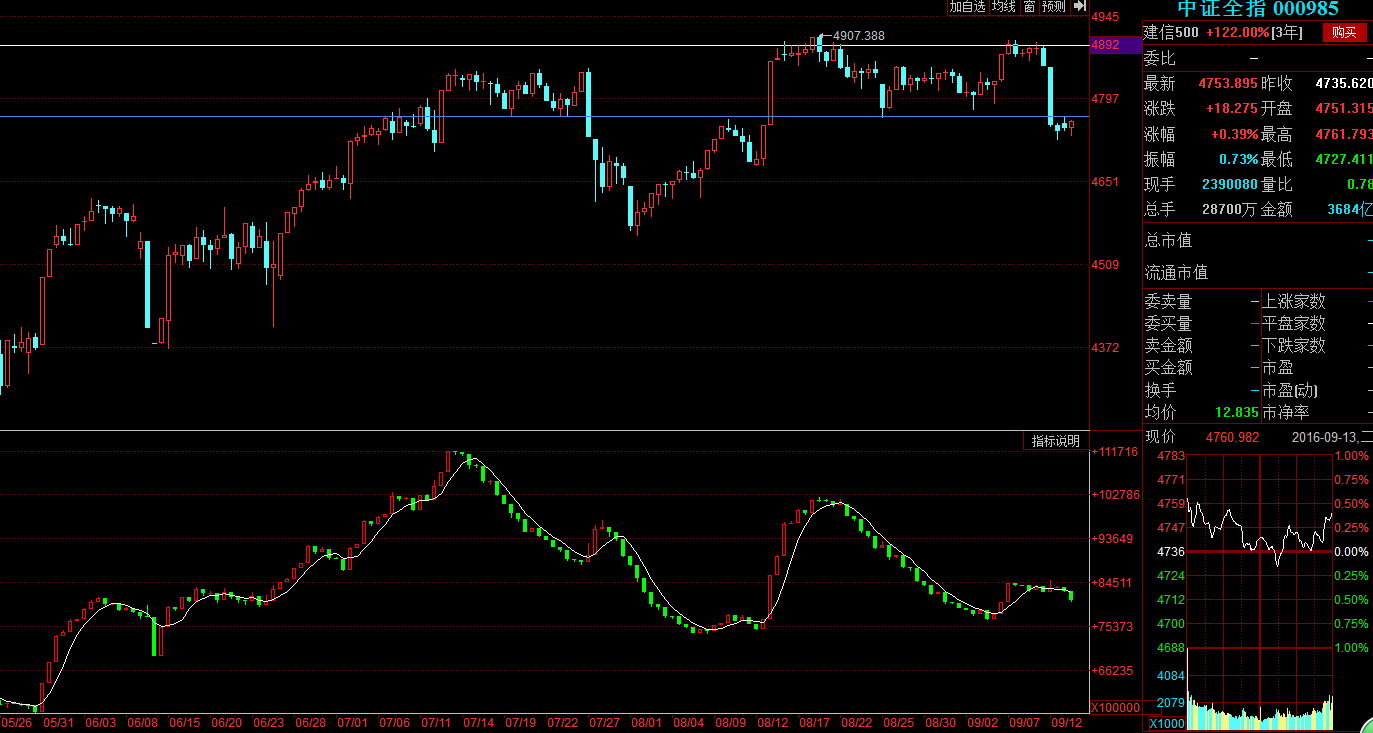The image size is (1373, 733).
Task: Select the purple 4892 price cursor label
Action: (1115, 45)
